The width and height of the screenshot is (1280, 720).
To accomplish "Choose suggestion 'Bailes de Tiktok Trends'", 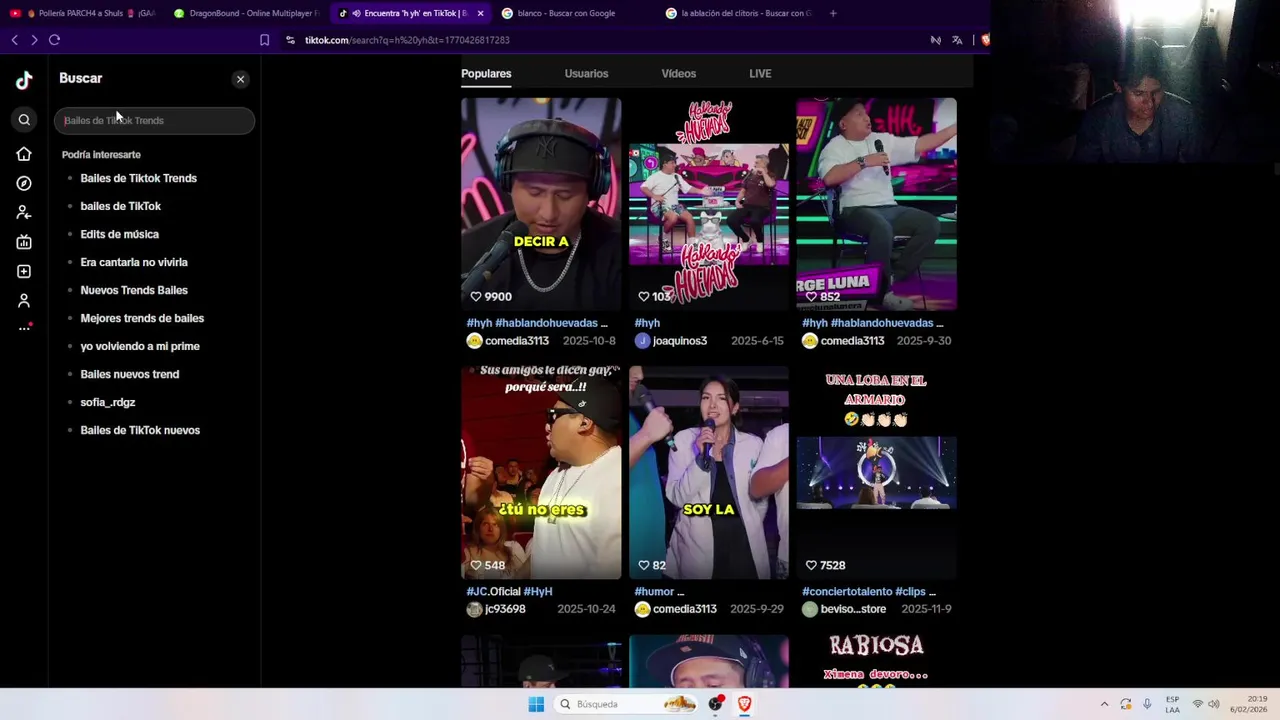I will coord(139,178).
